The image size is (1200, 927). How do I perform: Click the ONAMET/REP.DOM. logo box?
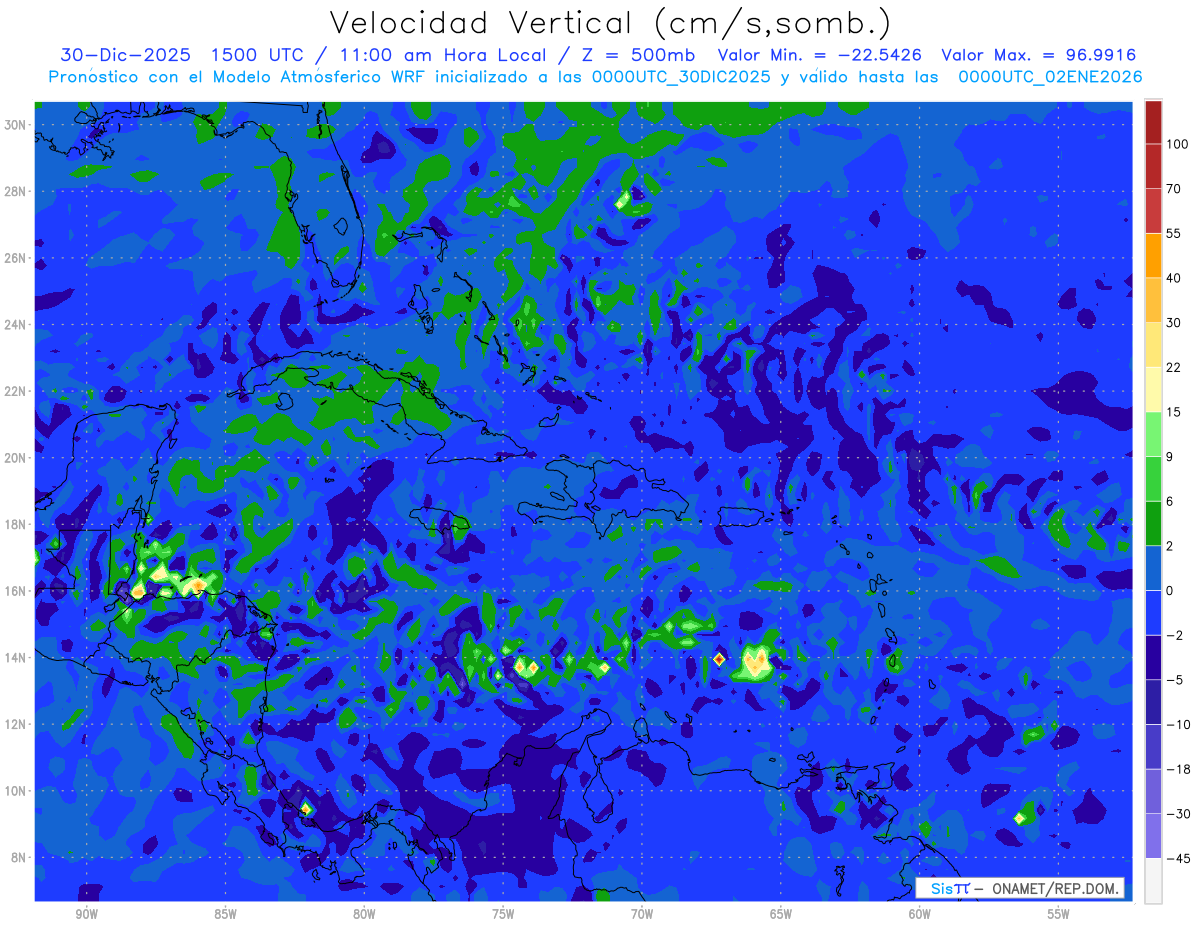(x=1020, y=888)
